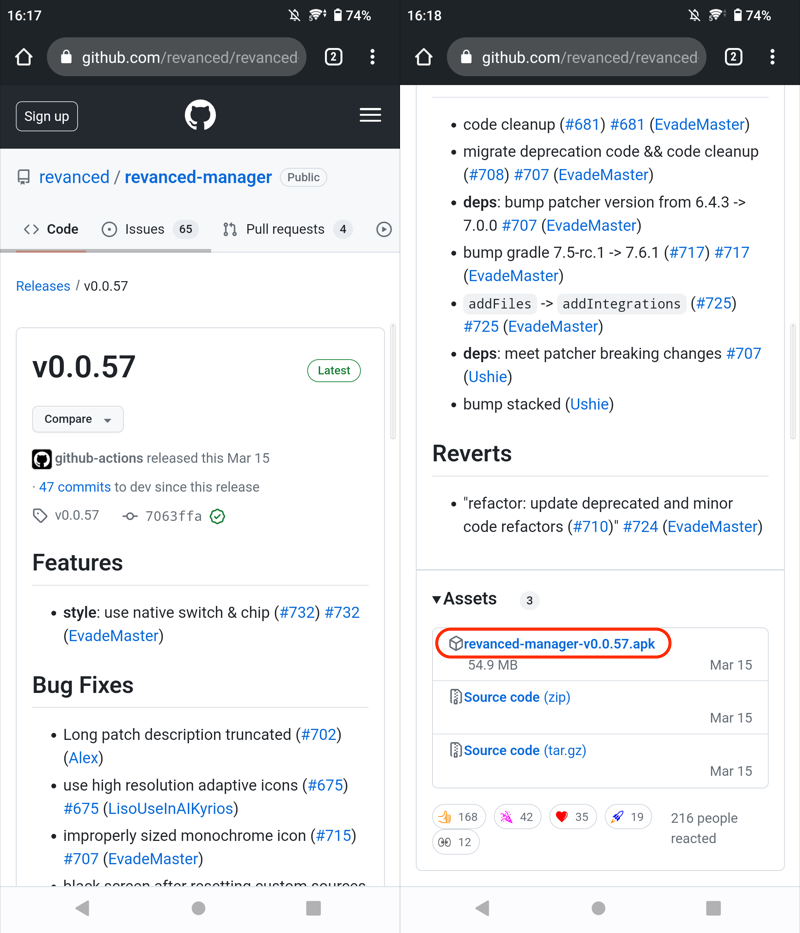The image size is (800, 933).
Task: Tap the party popper reaction with 42
Action: (x=516, y=817)
